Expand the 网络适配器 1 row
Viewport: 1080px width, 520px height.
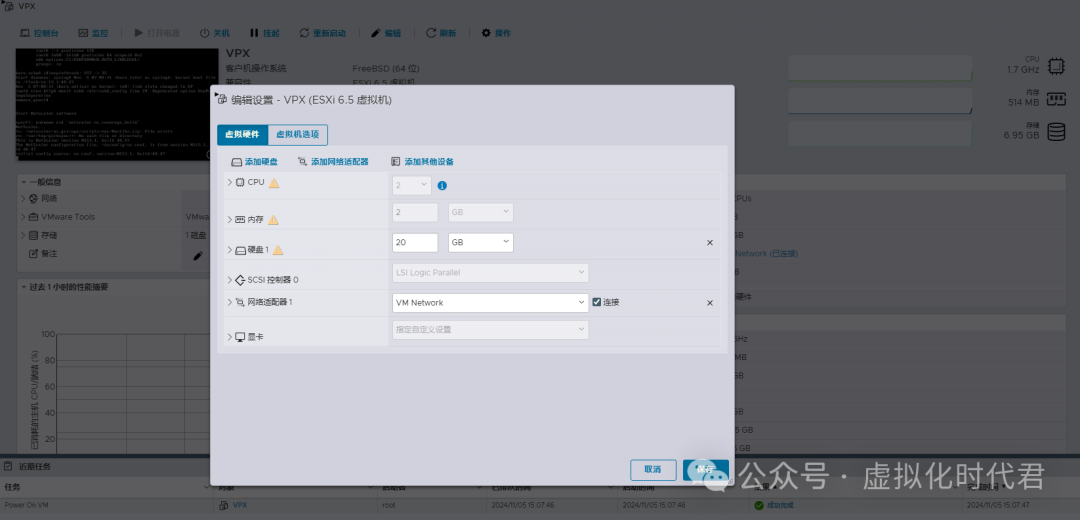click(x=230, y=302)
